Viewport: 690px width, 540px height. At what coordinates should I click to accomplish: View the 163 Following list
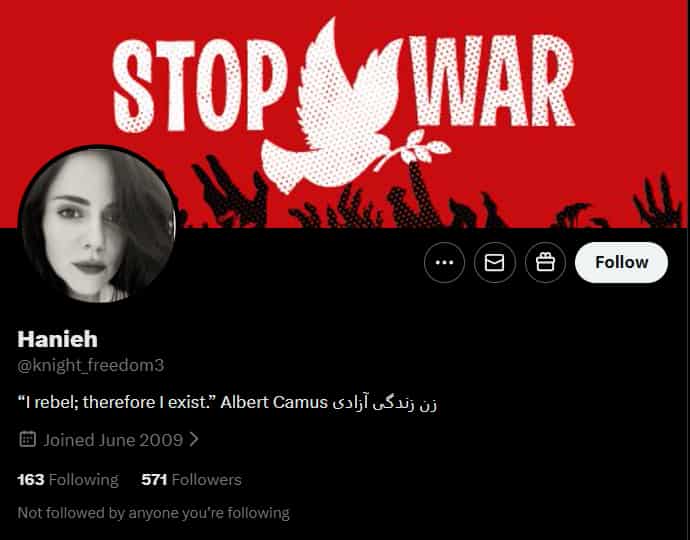click(x=68, y=479)
